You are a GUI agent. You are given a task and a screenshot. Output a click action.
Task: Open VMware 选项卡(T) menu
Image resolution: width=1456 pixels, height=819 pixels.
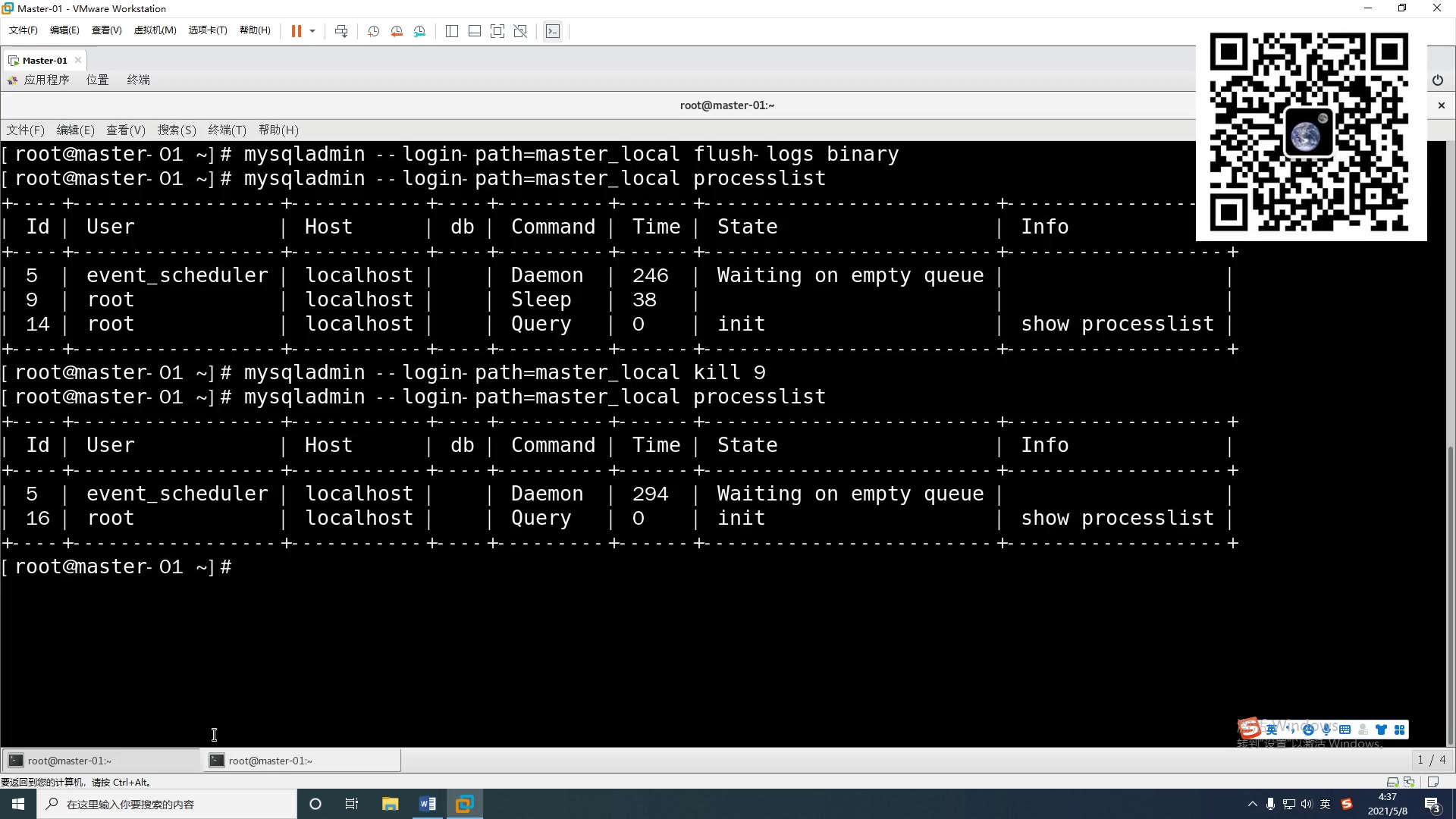coord(208,30)
